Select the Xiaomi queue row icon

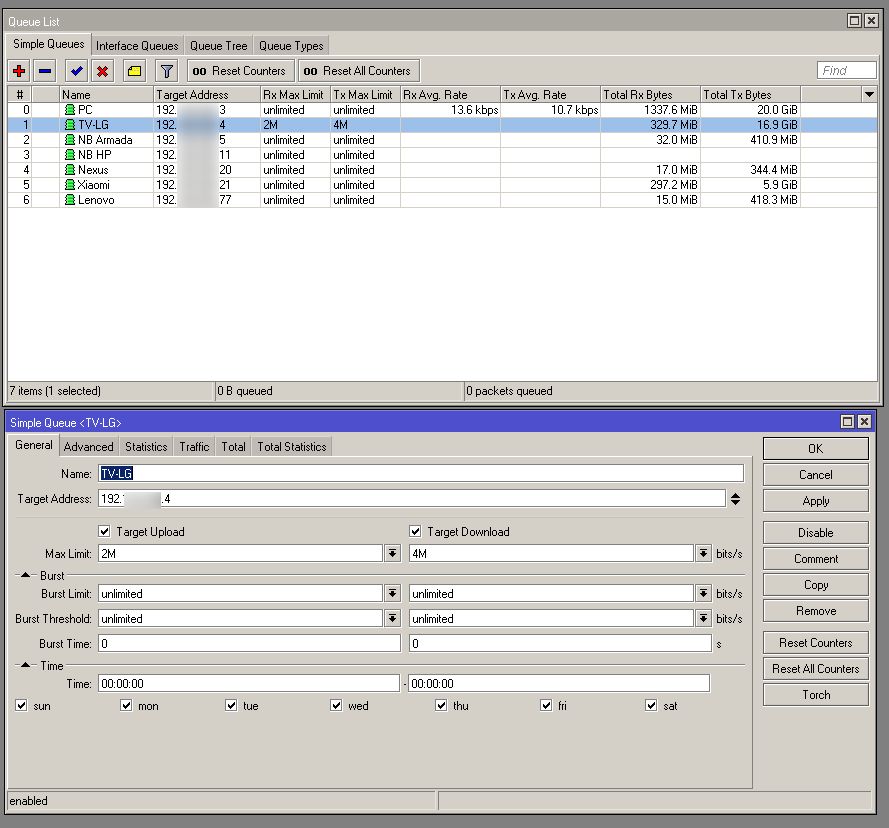(x=70, y=185)
